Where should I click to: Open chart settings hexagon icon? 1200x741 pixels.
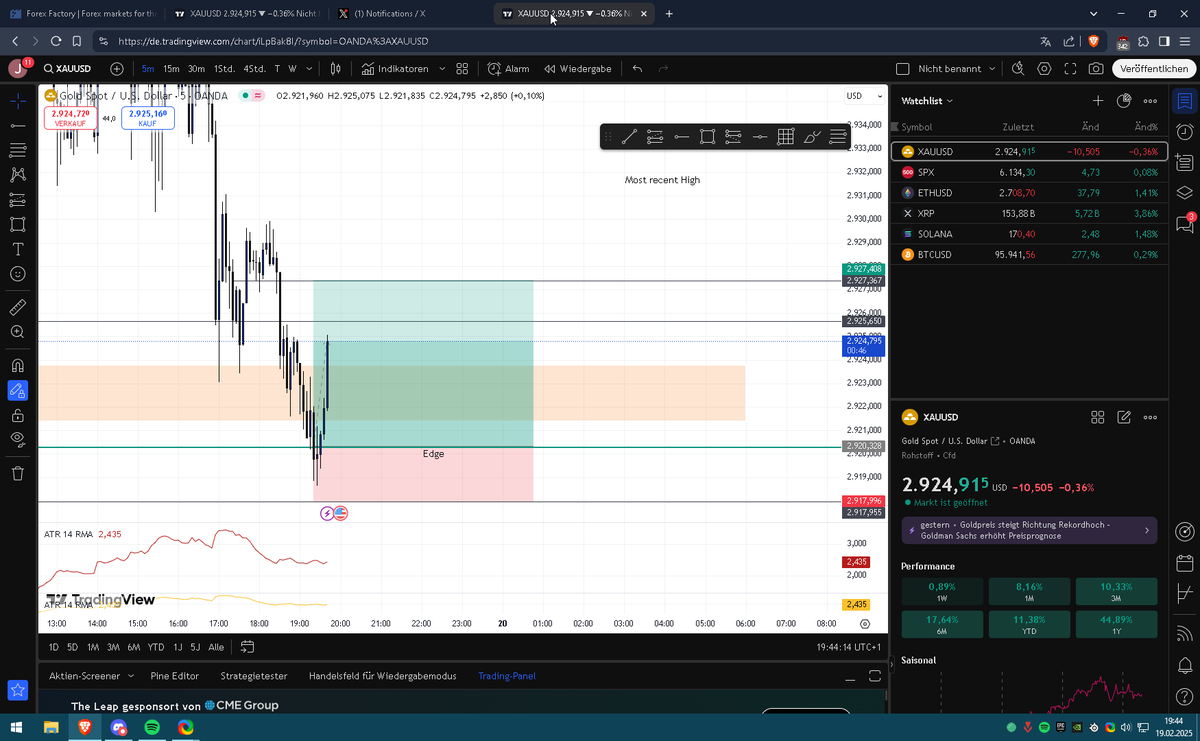coord(1044,69)
